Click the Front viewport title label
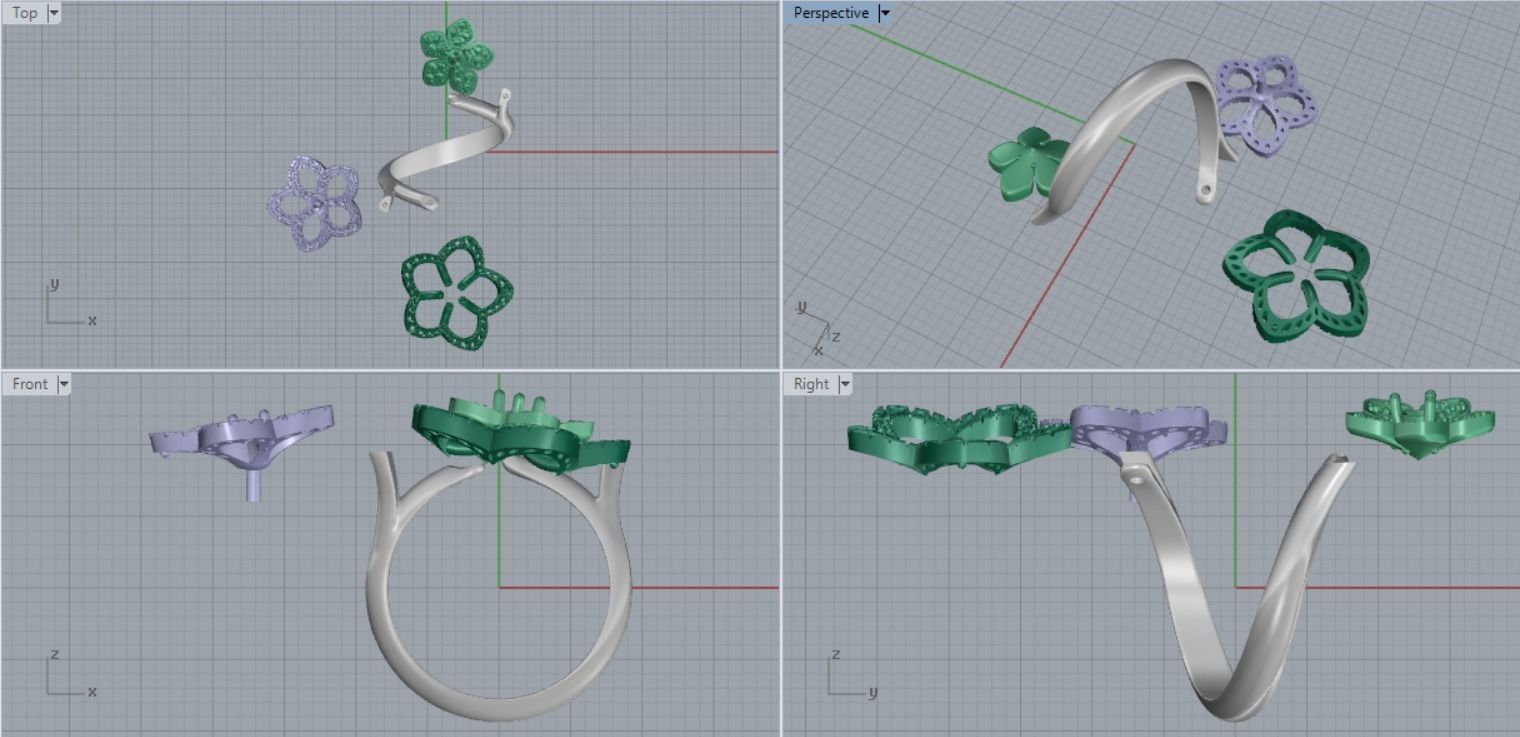Image resolution: width=1520 pixels, height=737 pixels. pyautogui.click(x=30, y=384)
